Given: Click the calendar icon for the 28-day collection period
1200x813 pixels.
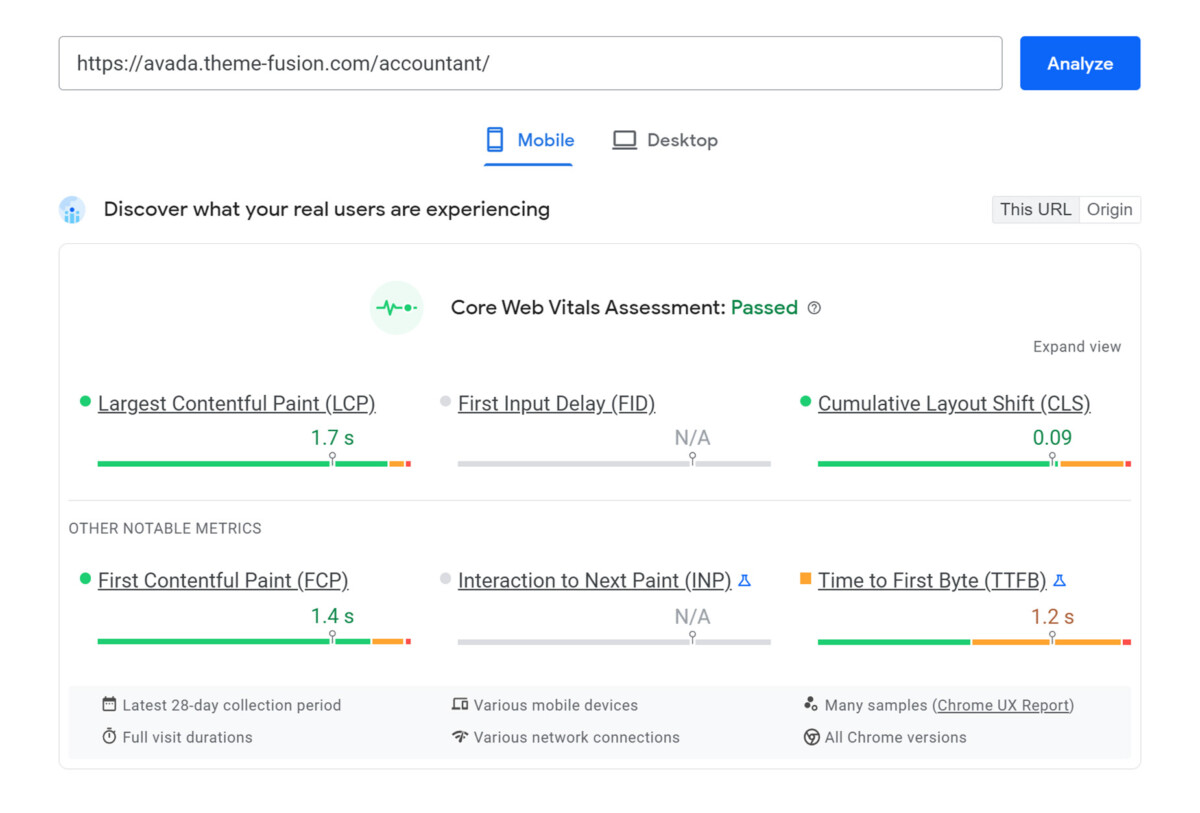Looking at the screenshot, I should [108, 704].
